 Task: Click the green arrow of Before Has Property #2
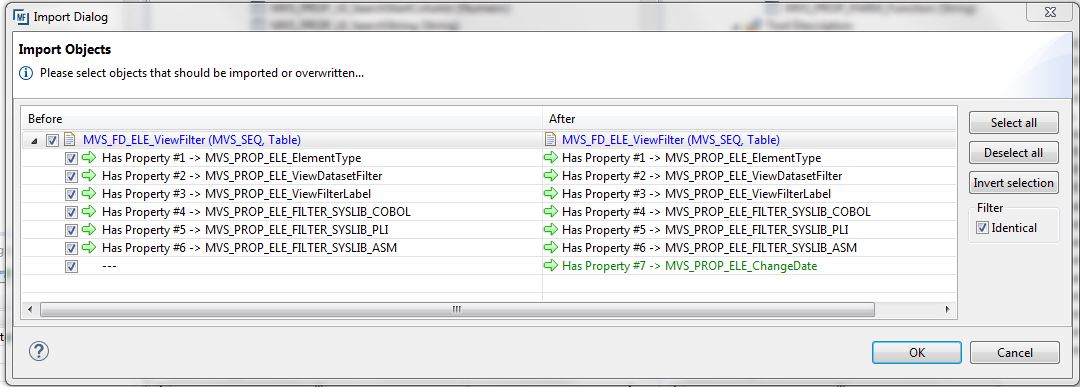pos(90,176)
